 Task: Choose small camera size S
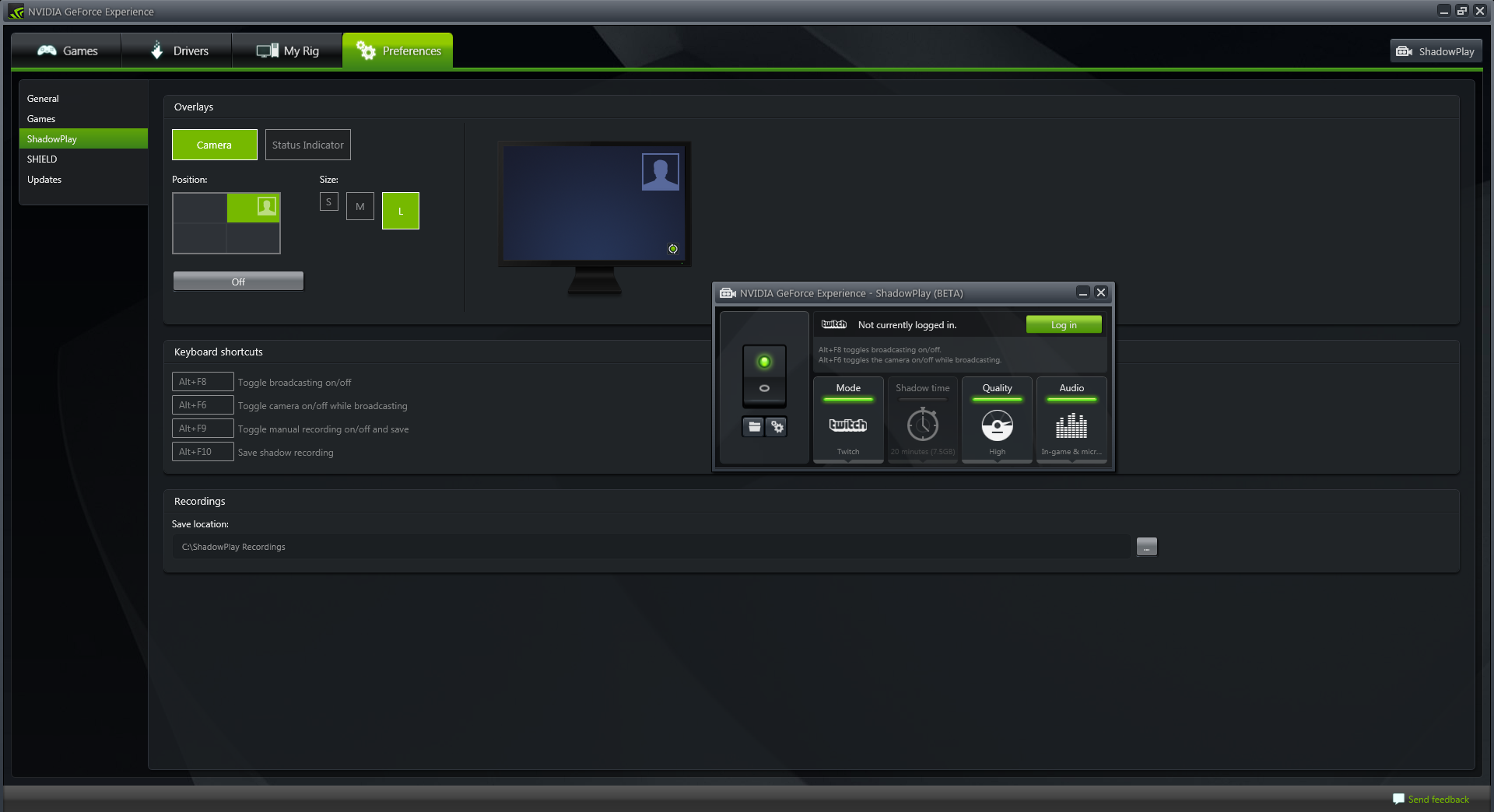point(328,202)
